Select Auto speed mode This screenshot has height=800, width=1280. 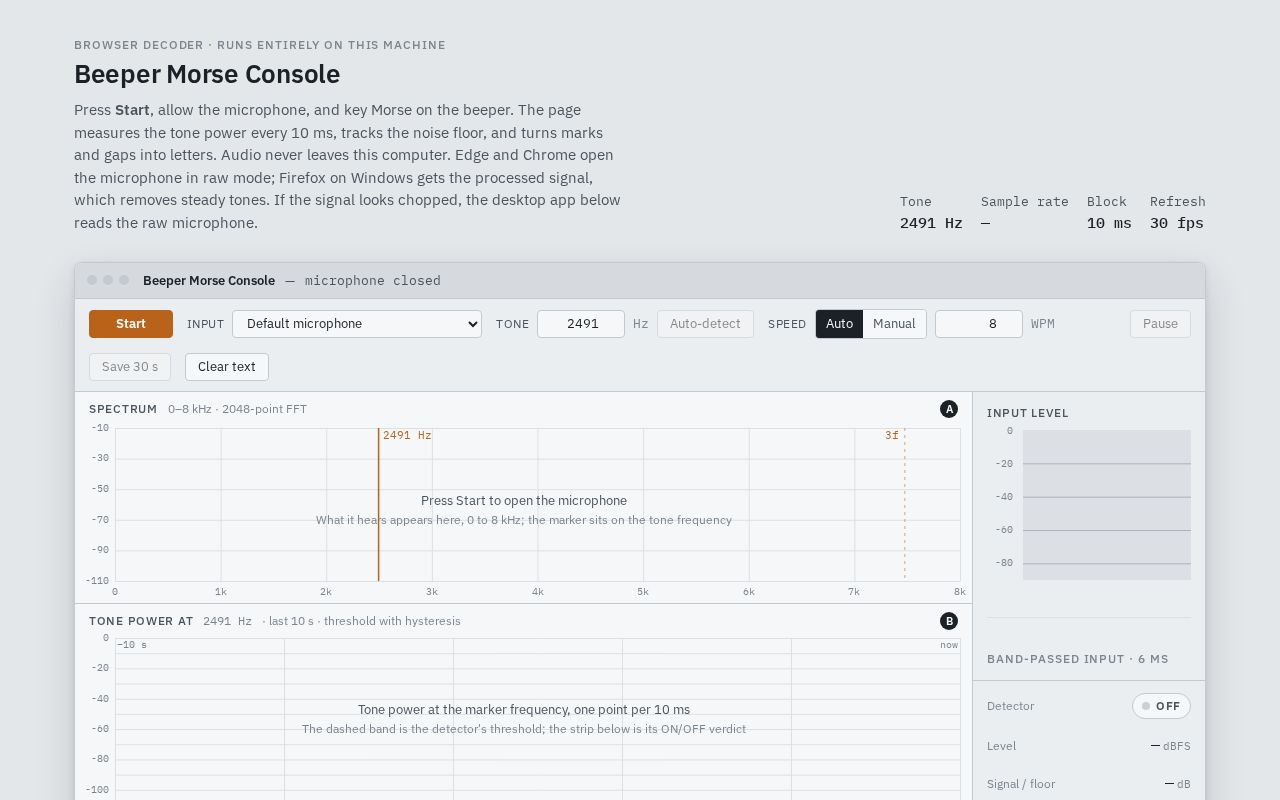point(839,324)
